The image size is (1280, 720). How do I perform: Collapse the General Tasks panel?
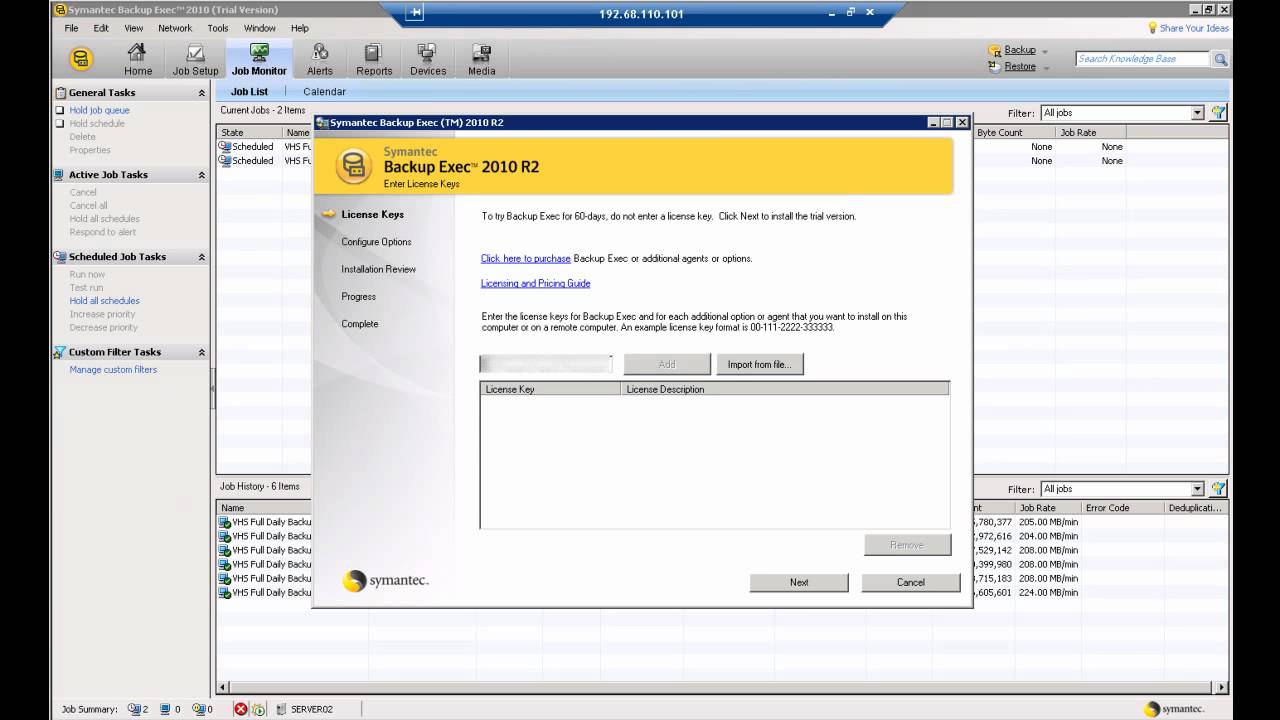tap(201, 93)
